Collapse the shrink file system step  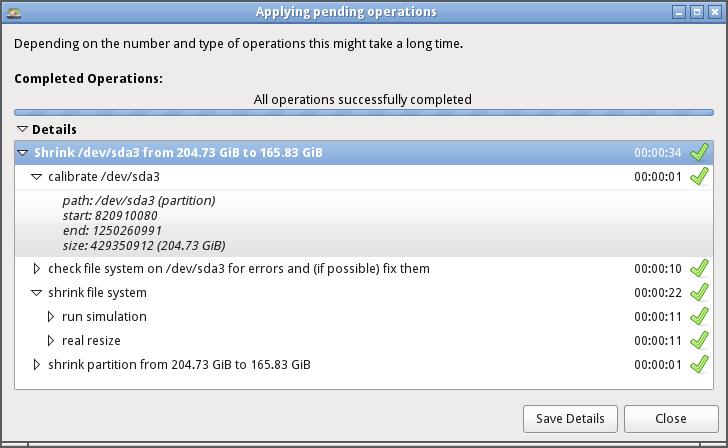pyautogui.click(x=37, y=293)
